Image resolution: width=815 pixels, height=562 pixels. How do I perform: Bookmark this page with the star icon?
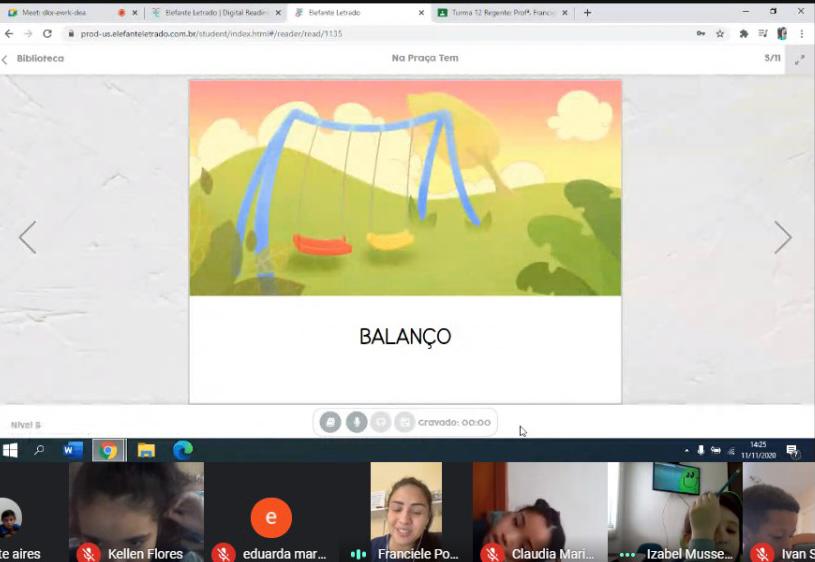point(720,33)
